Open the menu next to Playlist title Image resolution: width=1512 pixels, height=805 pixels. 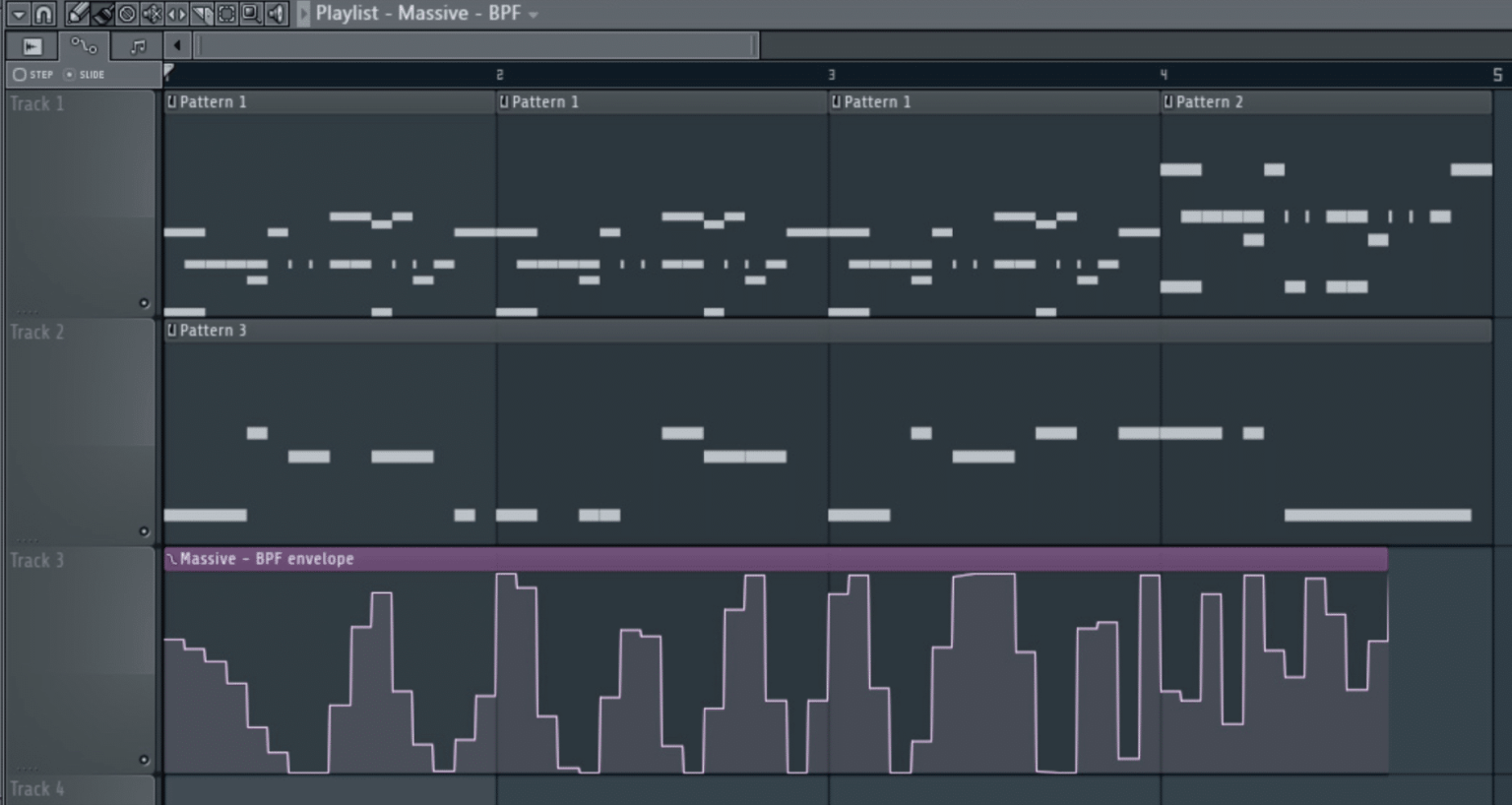tap(534, 14)
